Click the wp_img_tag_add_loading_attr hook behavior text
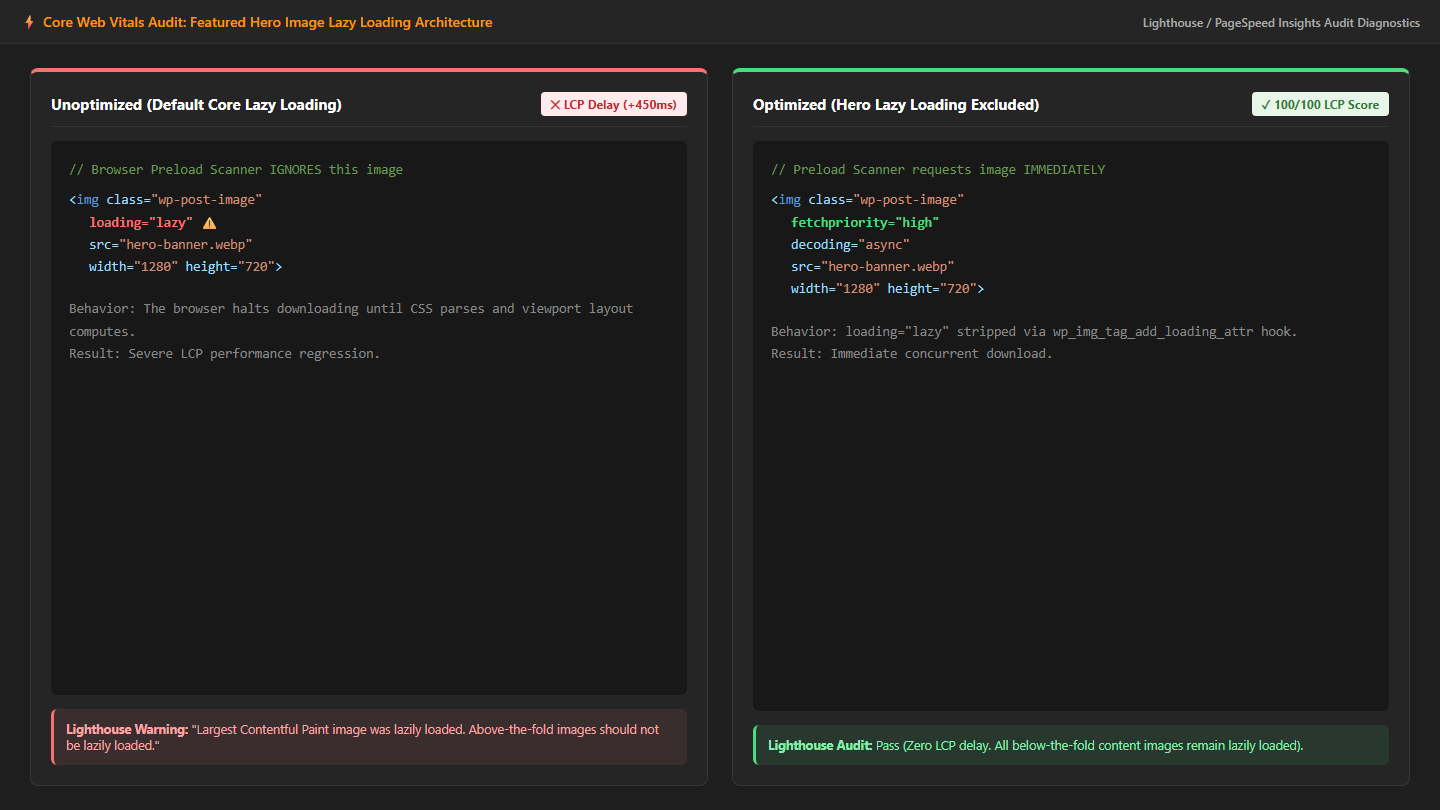Screen dimensions: 1440x810 tap(1034, 331)
